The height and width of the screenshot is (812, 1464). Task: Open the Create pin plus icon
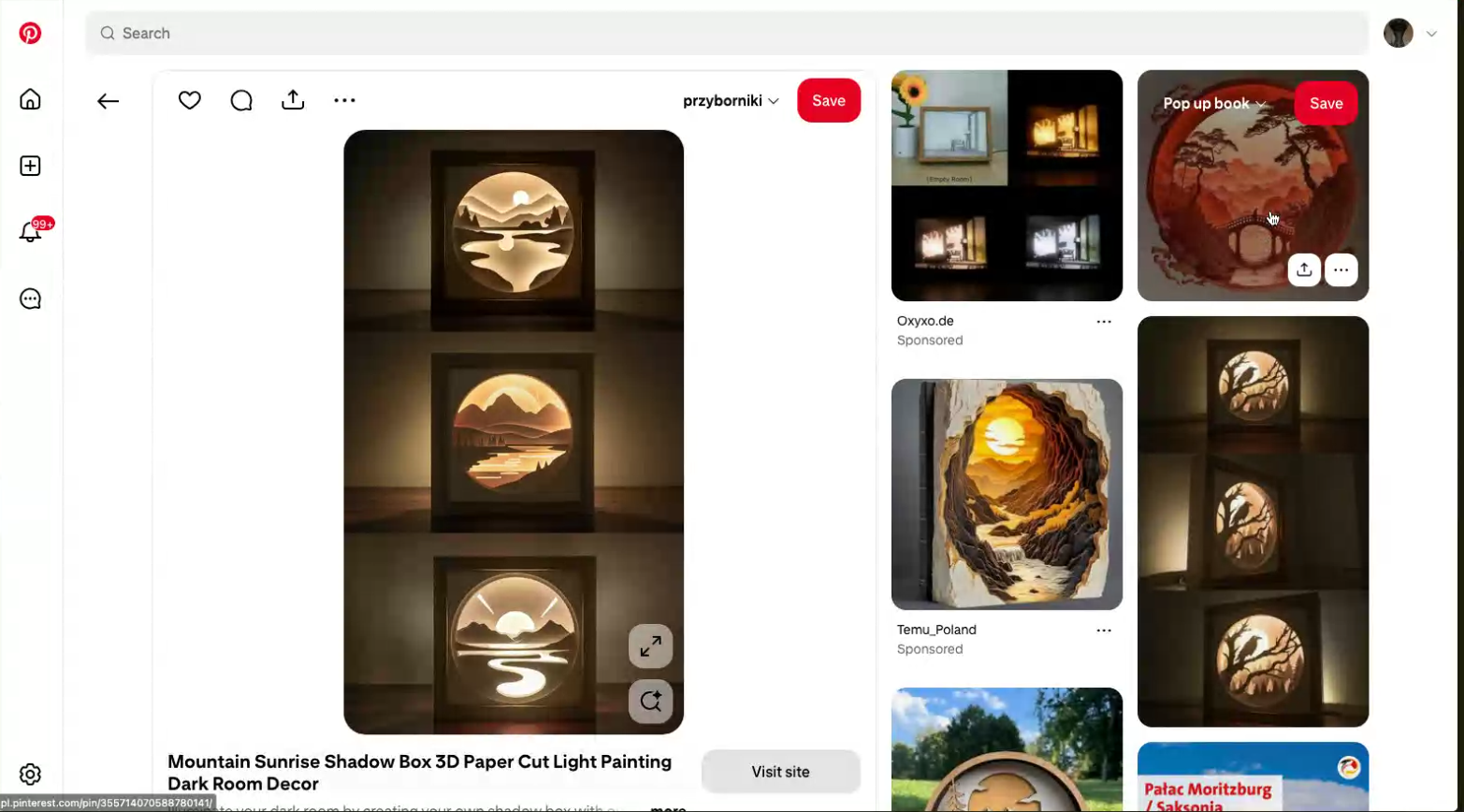click(x=30, y=166)
